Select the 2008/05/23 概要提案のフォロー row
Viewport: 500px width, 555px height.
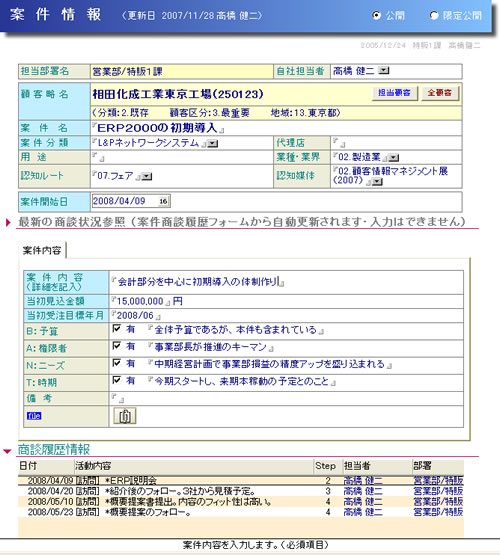[241, 512]
